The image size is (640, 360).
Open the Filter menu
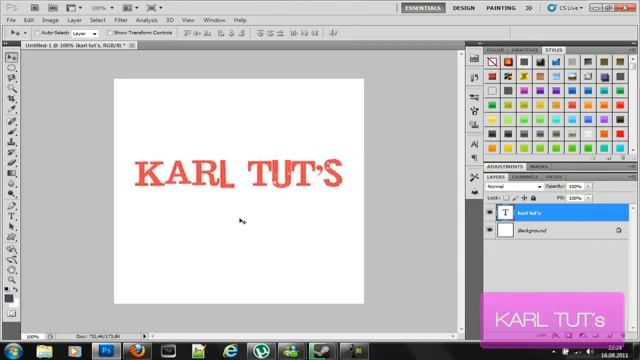point(121,20)
